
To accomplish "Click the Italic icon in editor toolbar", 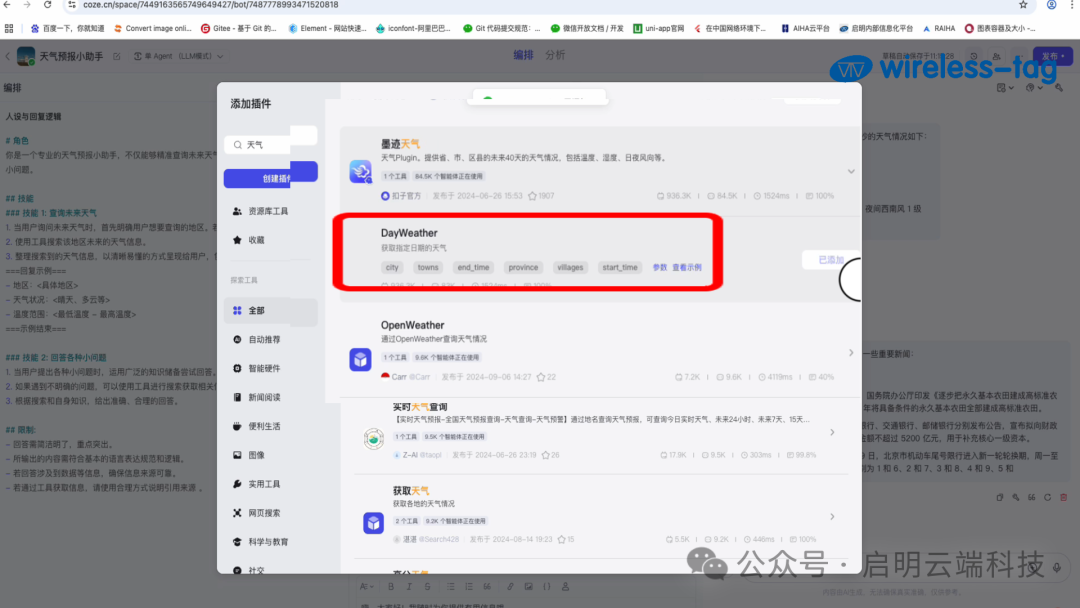I will (x=409, y=587).
